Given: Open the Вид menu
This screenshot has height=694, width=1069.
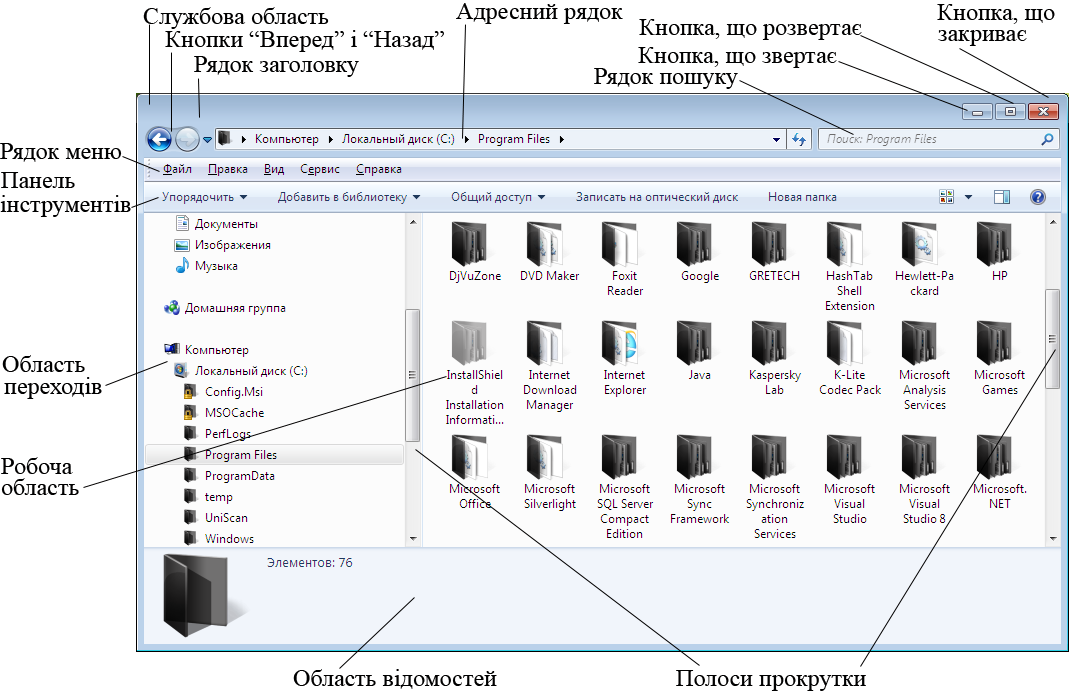Looking at the screenshot, I should click(274, 169).
